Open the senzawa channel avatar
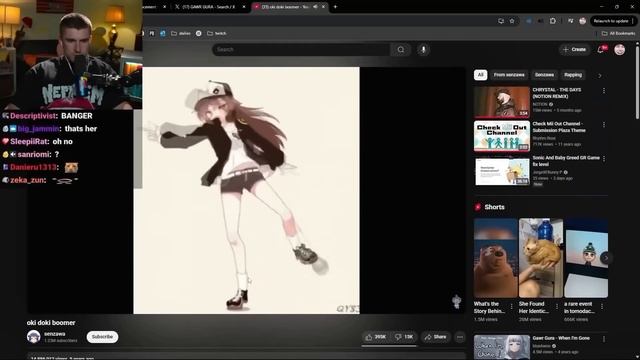Image resolution: width=640 pixels, height=360 pixels. [33, 337]
